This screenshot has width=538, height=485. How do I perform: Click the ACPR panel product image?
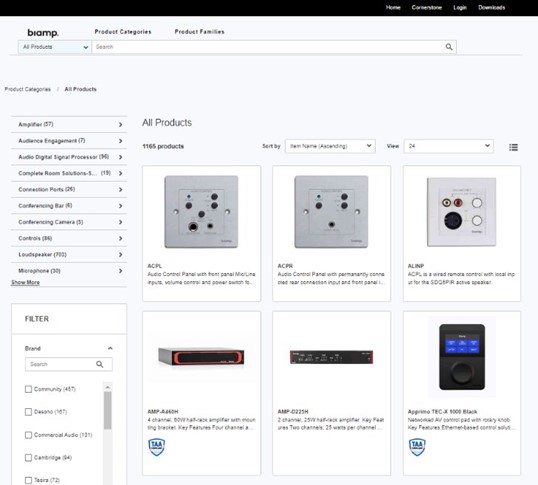[331, 212]
